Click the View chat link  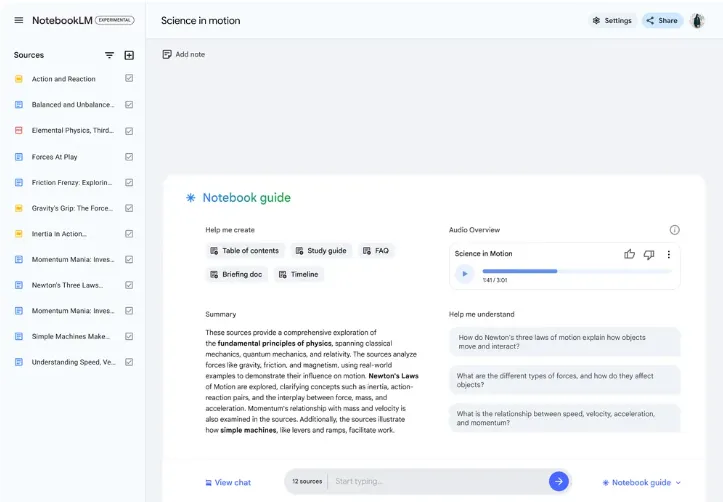[x=228, y=482]
